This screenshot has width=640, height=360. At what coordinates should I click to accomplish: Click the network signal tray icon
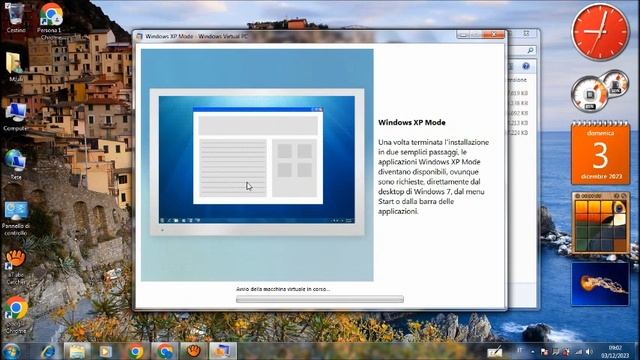tap(578, 351)
